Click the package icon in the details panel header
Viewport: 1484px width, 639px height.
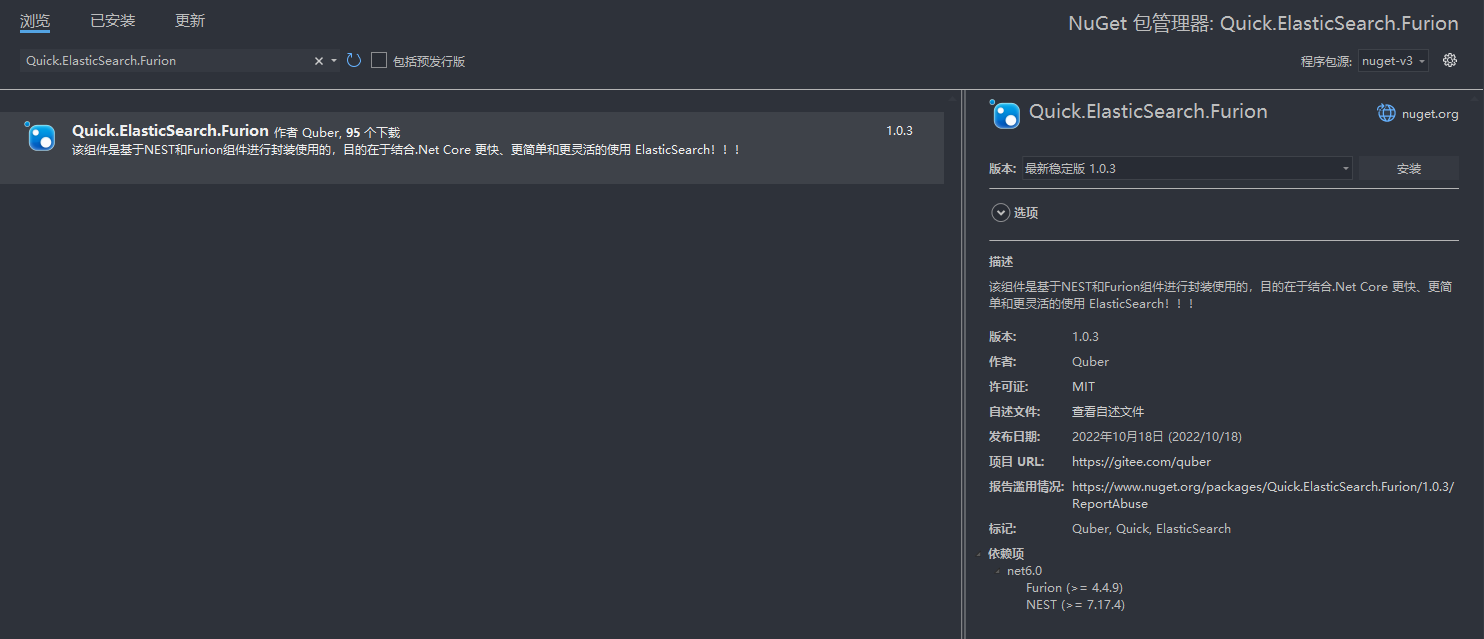tap(1004, 114)
